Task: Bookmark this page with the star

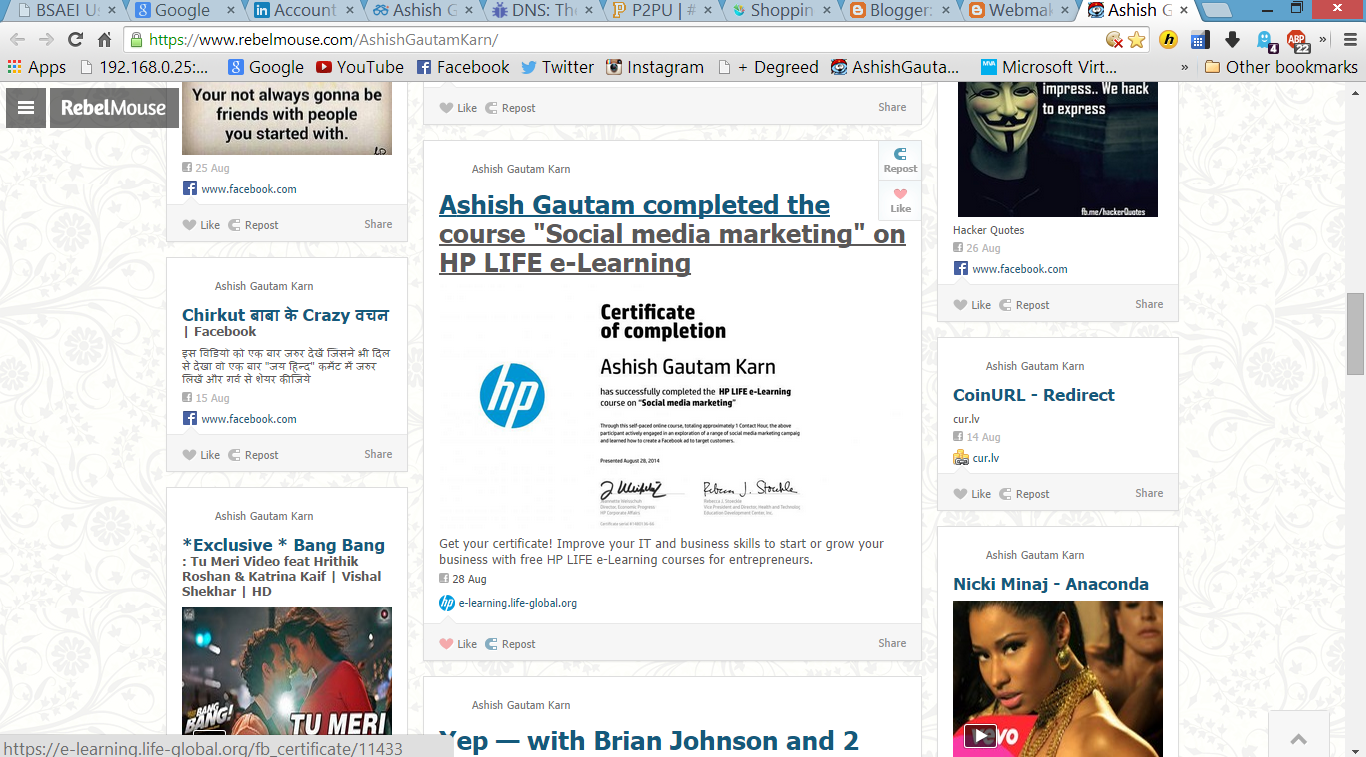Action: coord(1136,40)
